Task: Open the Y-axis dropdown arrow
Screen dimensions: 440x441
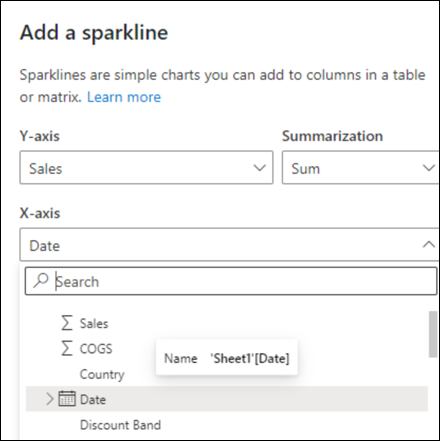Action: (260, 168)
